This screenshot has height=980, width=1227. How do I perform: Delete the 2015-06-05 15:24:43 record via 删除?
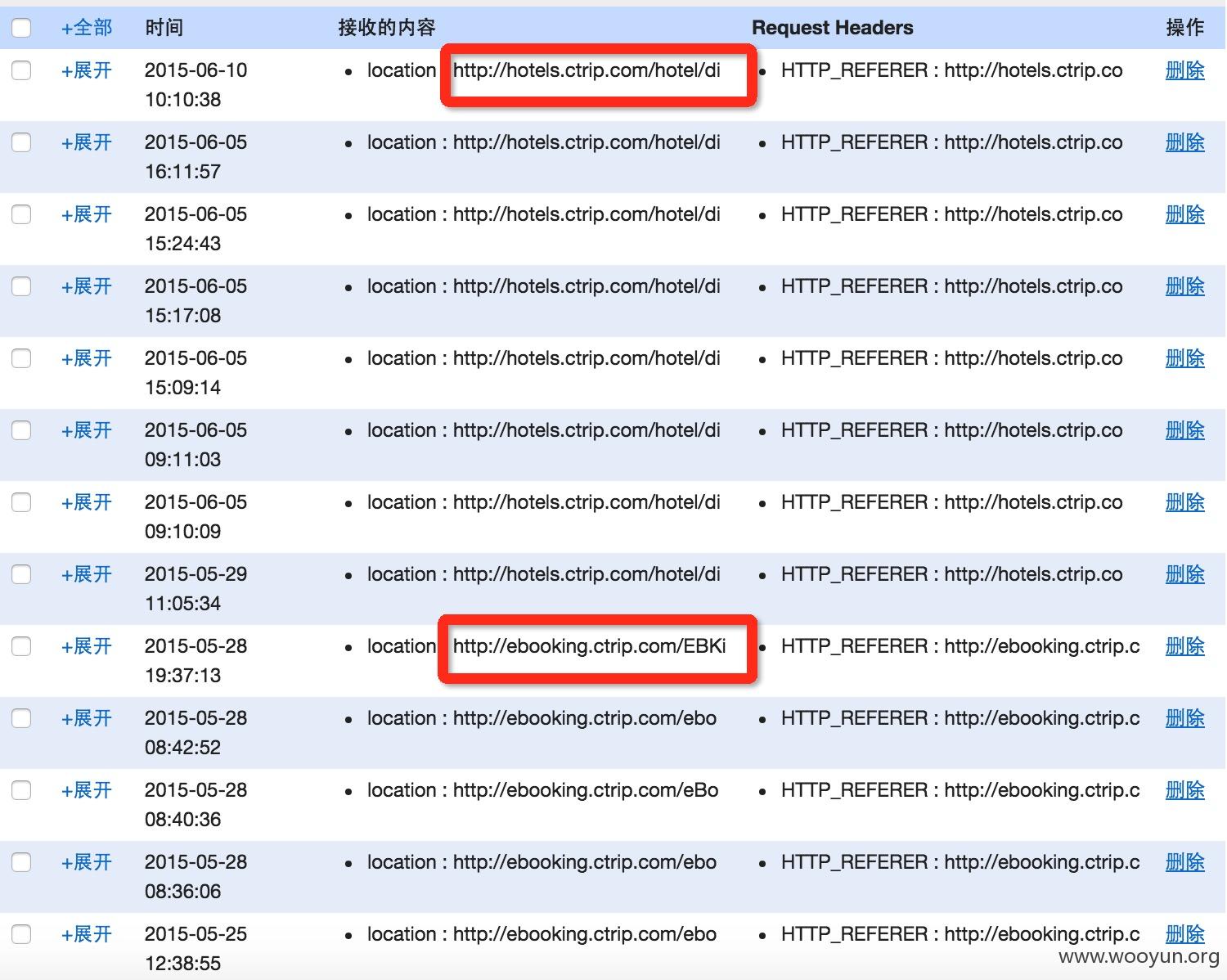click(x=1185, y=214)
